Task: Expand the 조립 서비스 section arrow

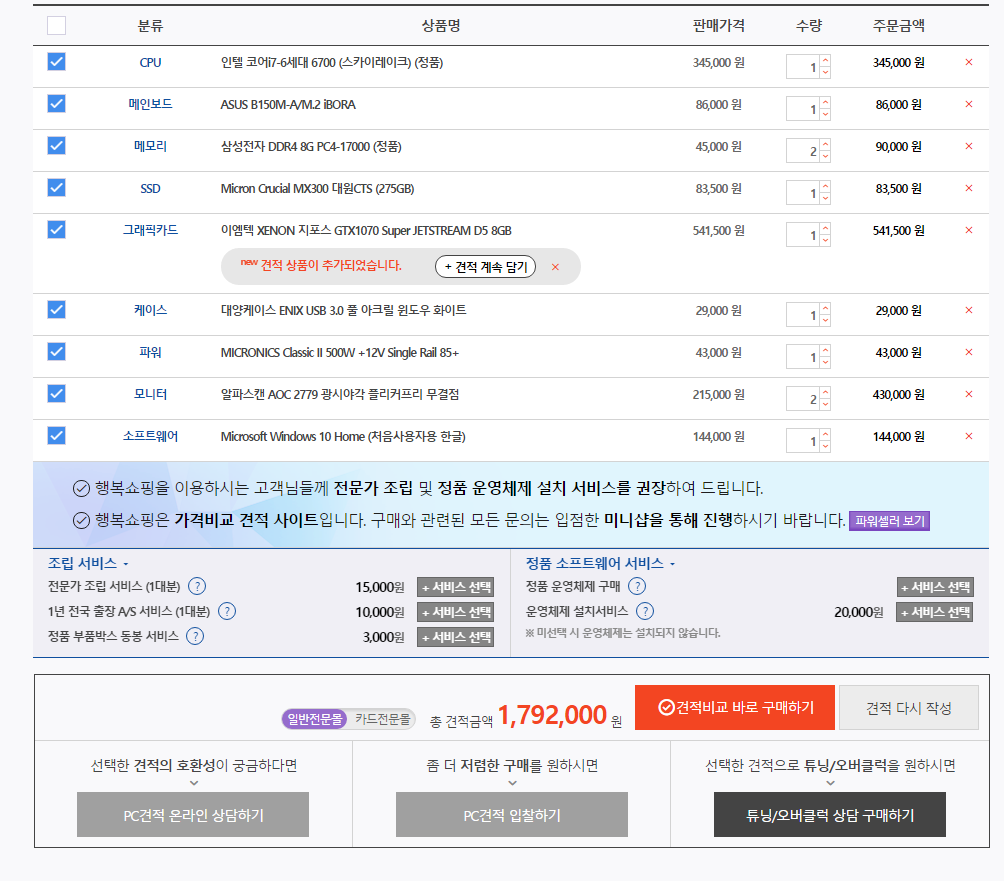Action: (x=125, y=564)
